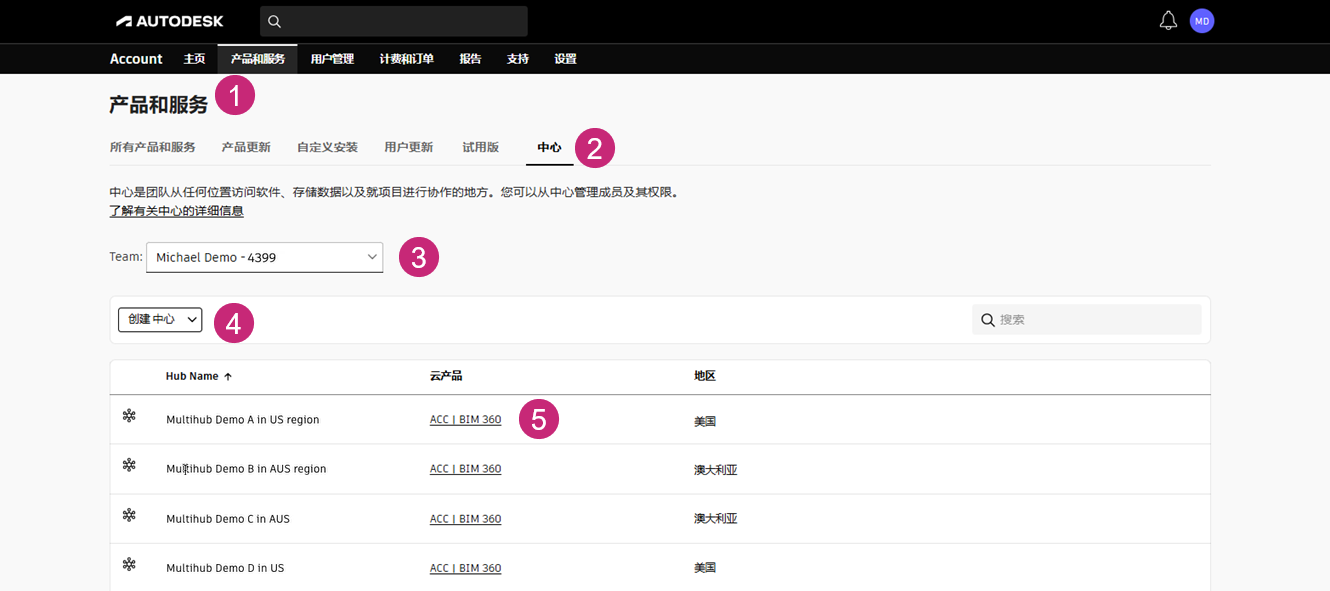This screenshot has height=591, width=1330.
Task: Go to 主页 in top navigation
Action: pos(195,59)
